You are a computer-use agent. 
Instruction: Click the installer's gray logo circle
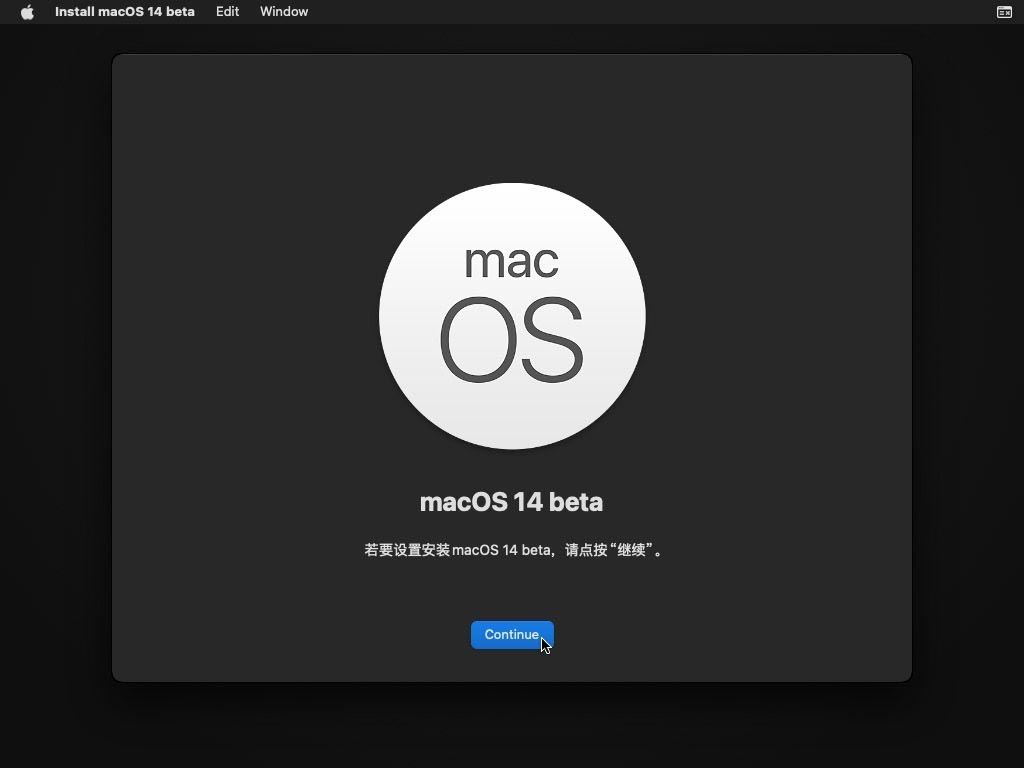512,315
